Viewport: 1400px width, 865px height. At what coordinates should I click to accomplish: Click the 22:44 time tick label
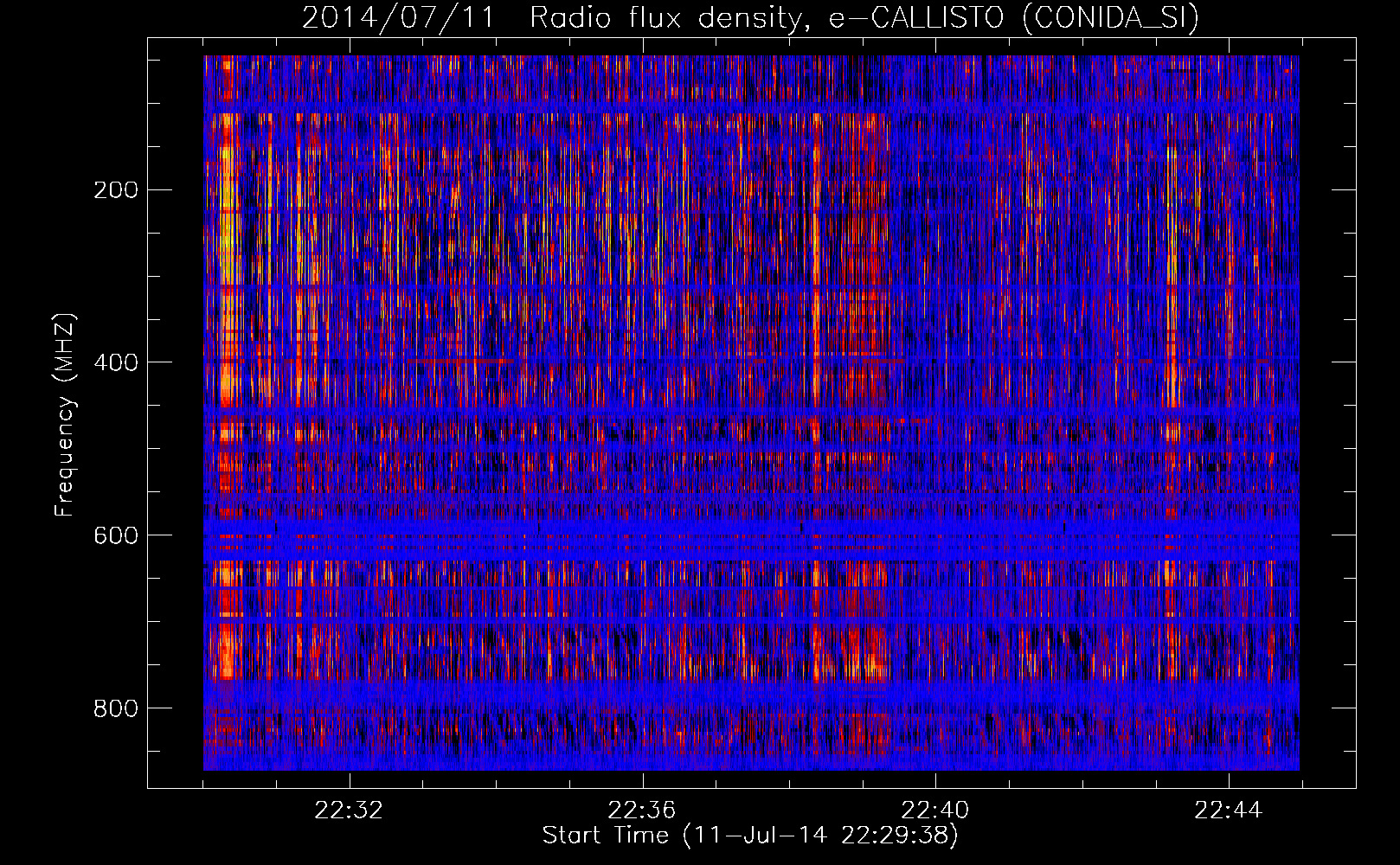coord(1228,811)
